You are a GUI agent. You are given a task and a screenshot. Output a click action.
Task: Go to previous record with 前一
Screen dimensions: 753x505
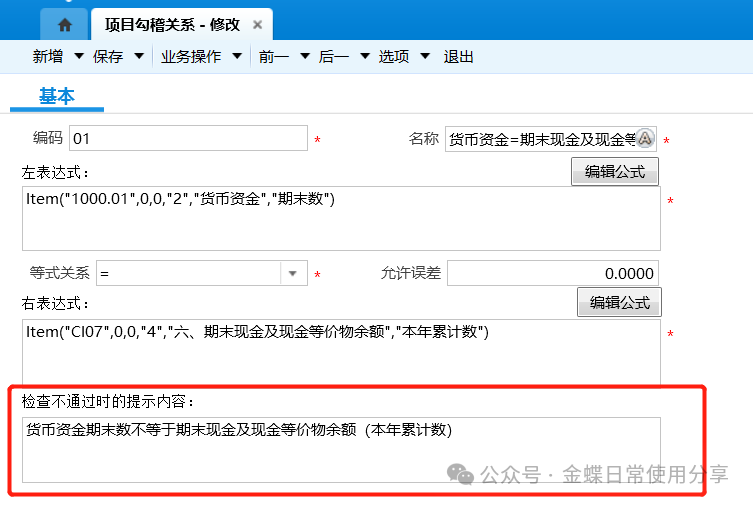point(273,57)
